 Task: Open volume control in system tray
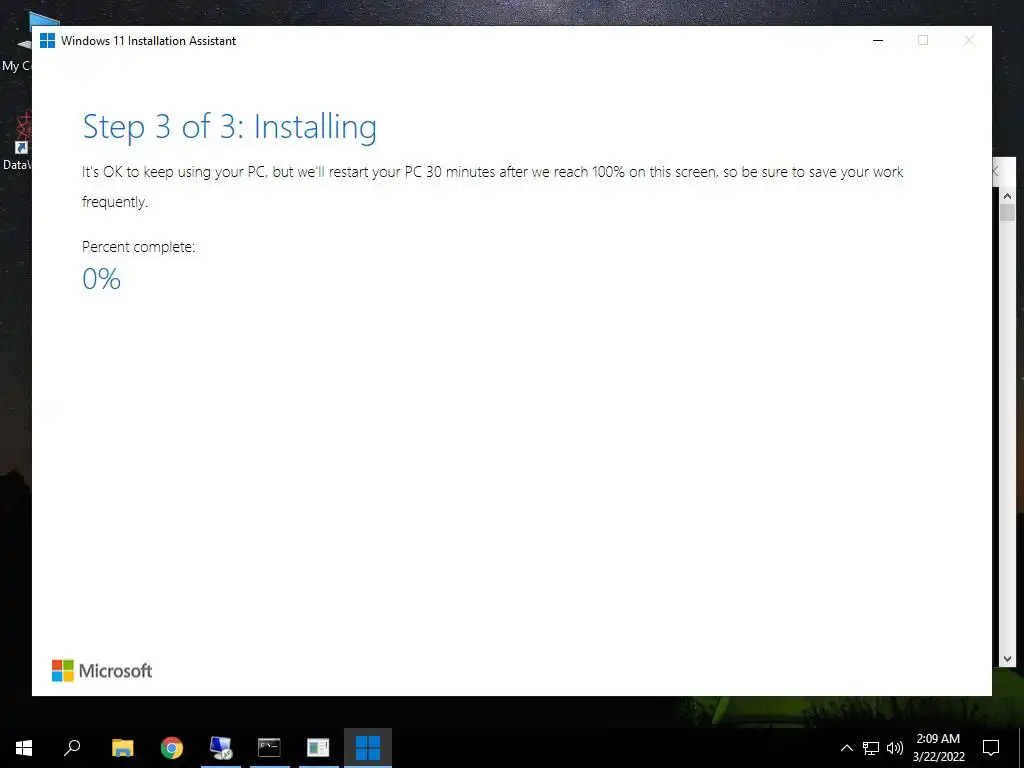(x=895, y=748)
